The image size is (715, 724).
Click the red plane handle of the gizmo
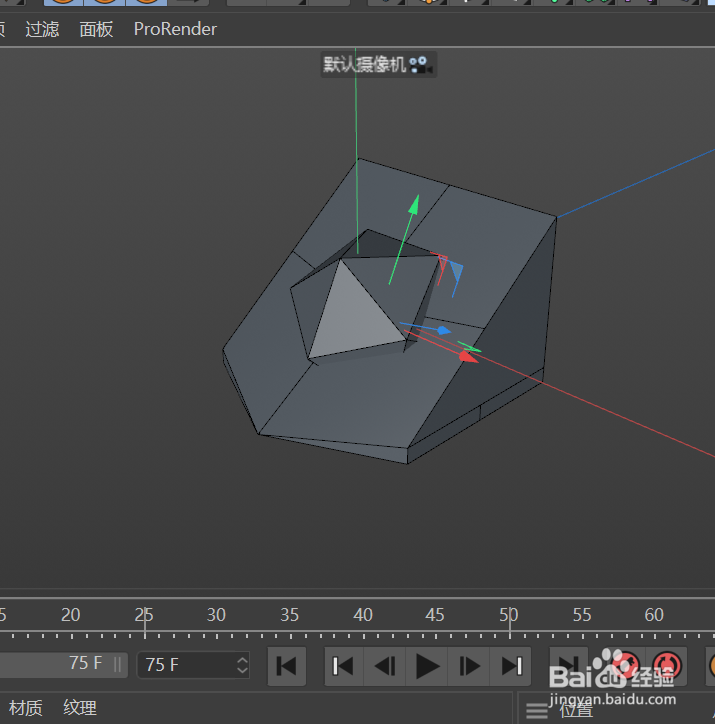pos(441,262)
